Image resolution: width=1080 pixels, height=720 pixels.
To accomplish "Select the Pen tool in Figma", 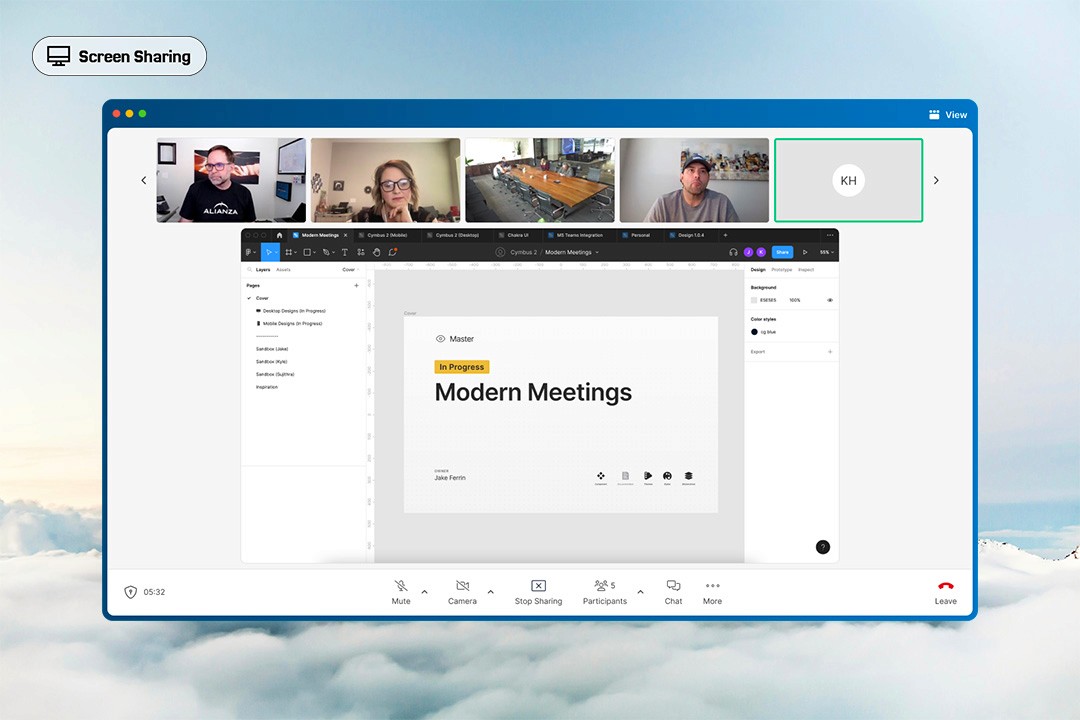I will [328, 252].
